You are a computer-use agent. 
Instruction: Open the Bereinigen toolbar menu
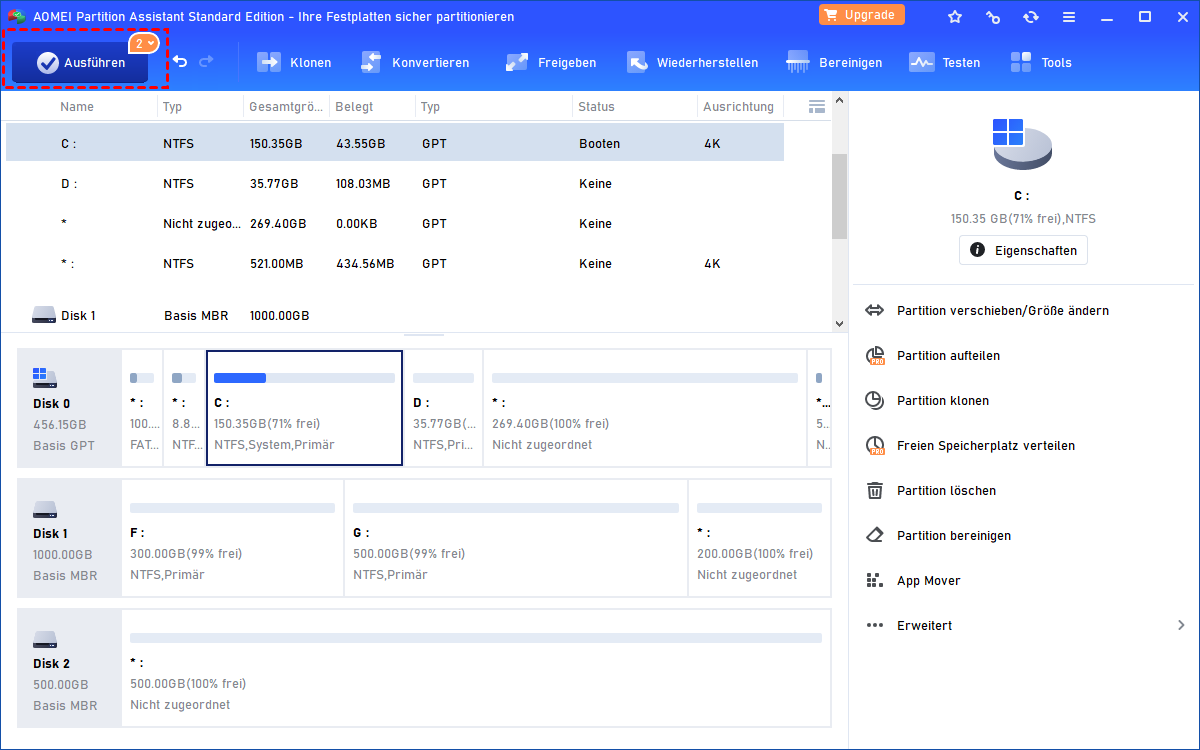(x=834, y=62)
